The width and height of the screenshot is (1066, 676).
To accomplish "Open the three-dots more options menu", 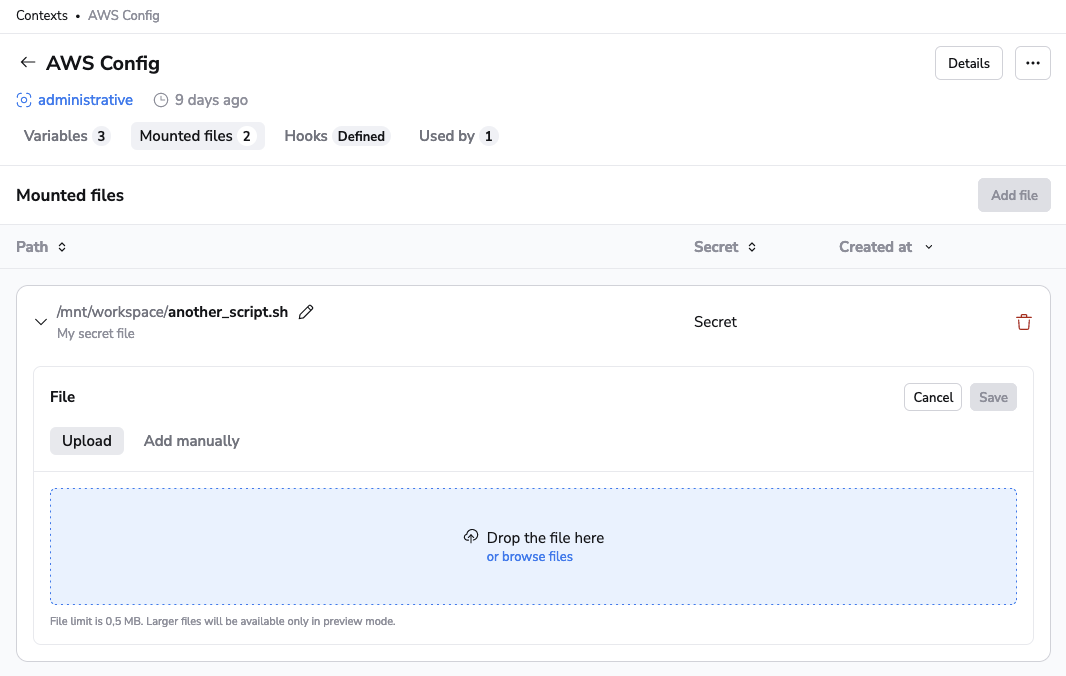I will coord(1033,63).
